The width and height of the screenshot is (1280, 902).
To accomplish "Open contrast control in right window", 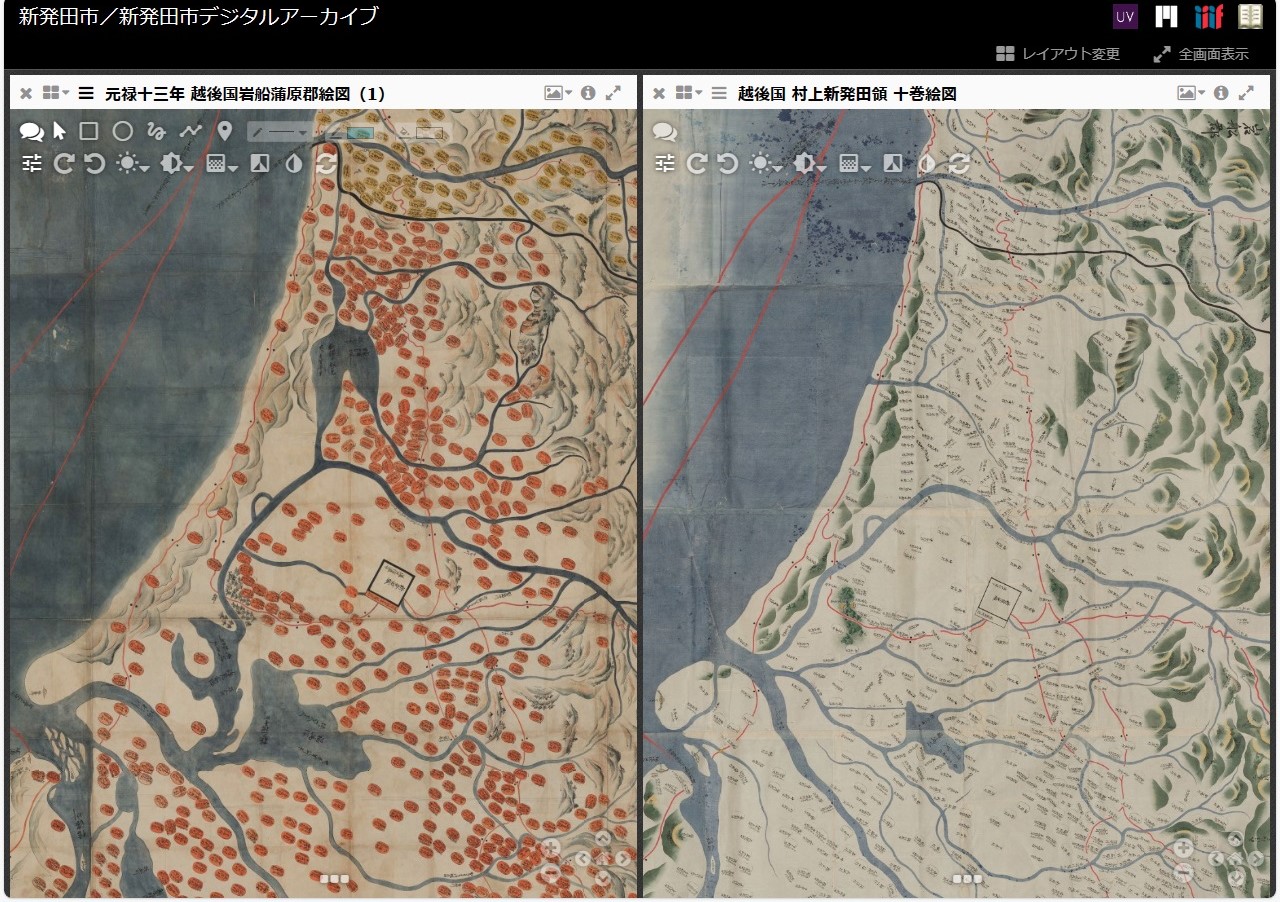I will click(809, 163).
